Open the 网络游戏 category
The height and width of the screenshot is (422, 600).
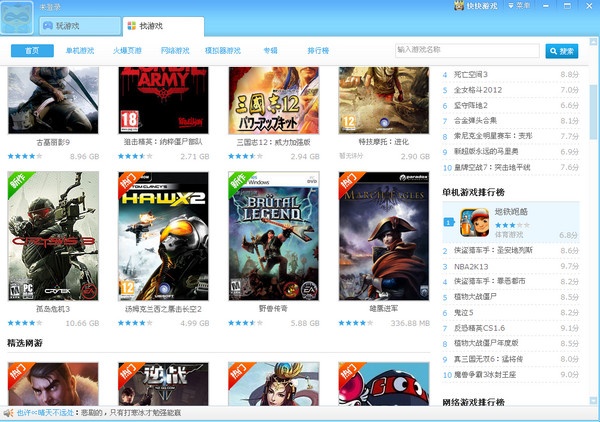tap(175, 51)
